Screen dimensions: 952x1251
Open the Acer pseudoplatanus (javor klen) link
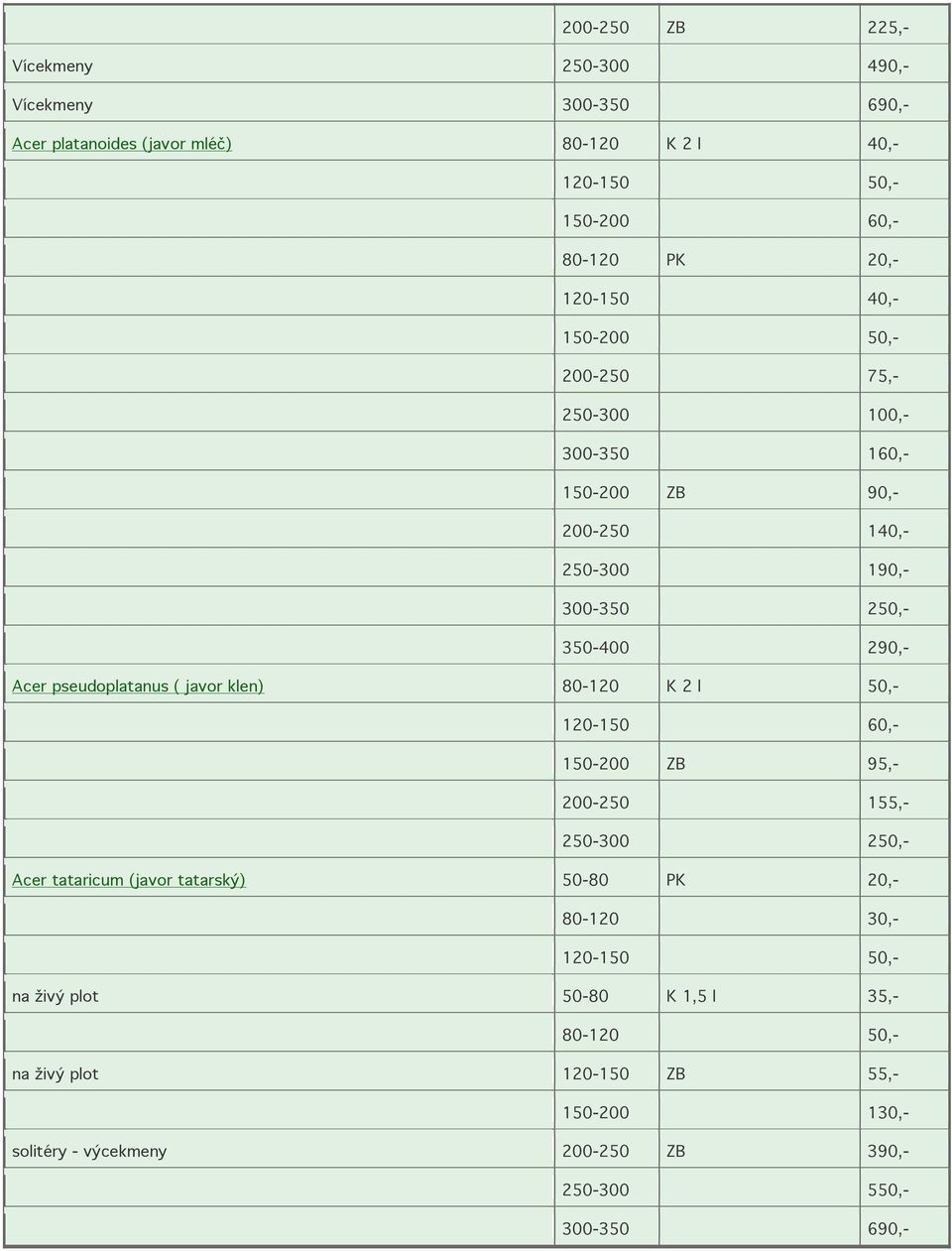coord(138,687)
